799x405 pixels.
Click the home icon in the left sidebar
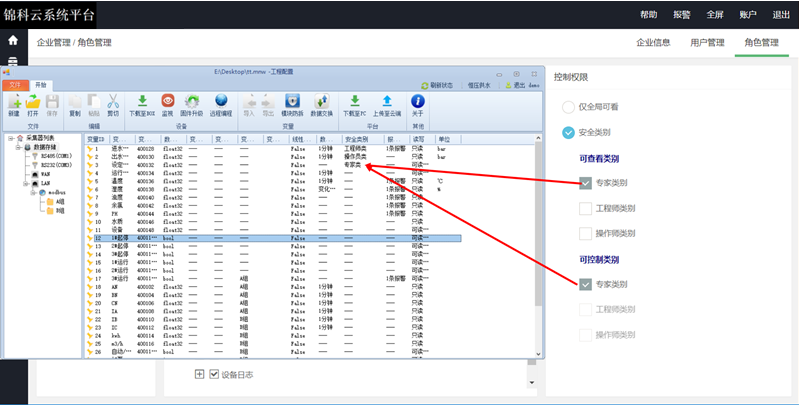pyautogui.click(x=13, y=40)
